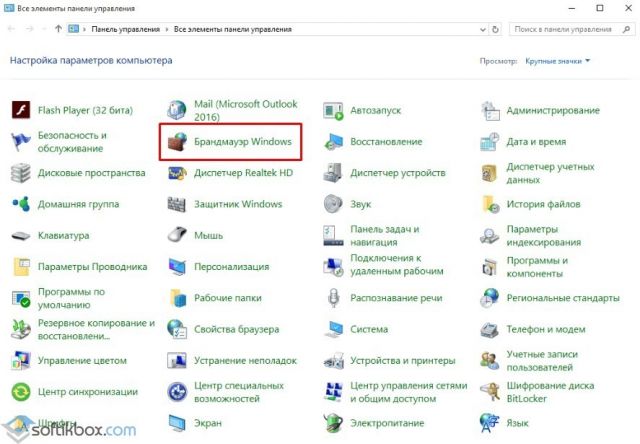This screenshot has height=444, width=640.
Task: Click the Распознавание речи microphone icon
Action: click(x=333, y=298)
